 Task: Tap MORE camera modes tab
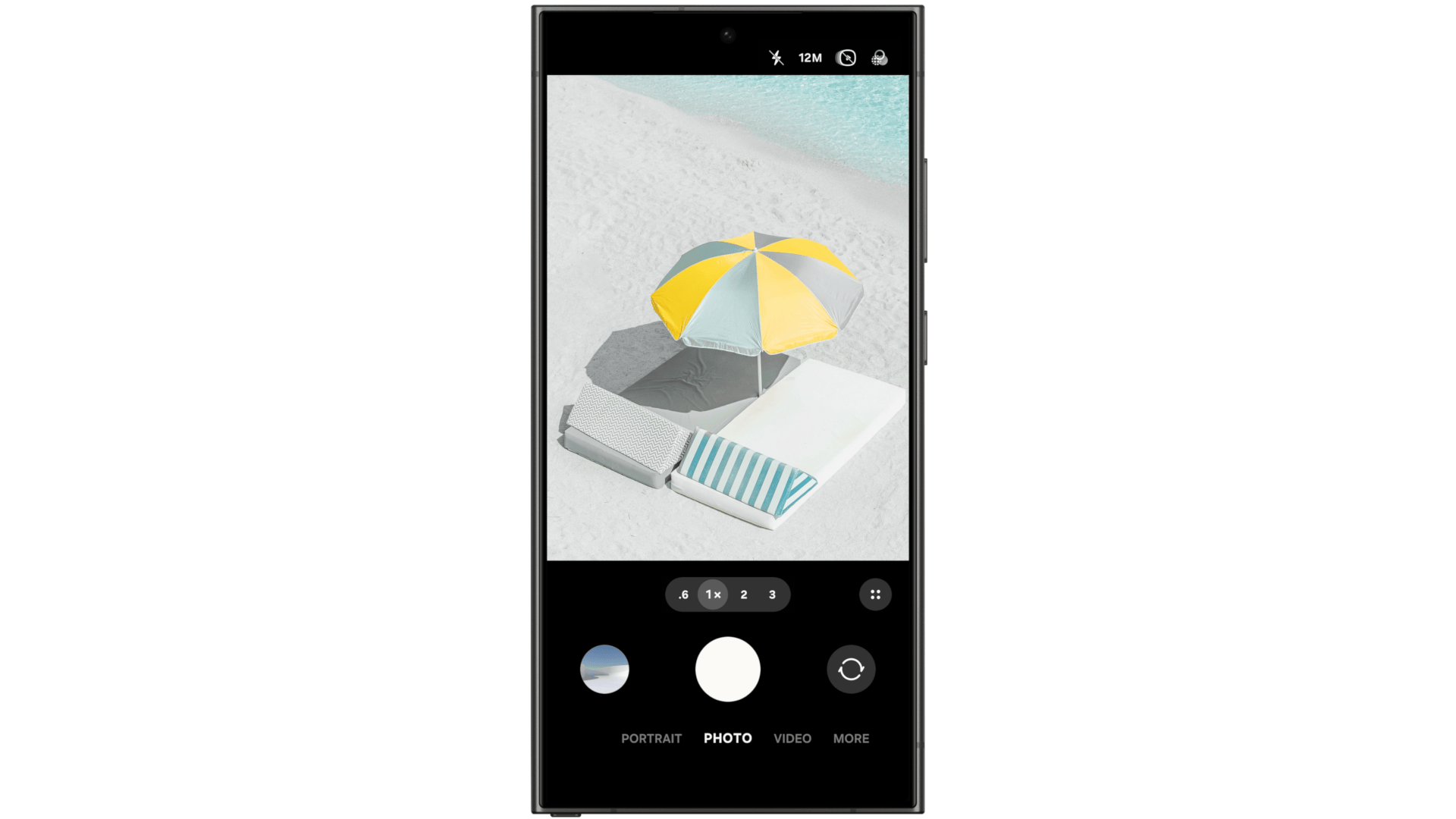(x=851, y=738)
